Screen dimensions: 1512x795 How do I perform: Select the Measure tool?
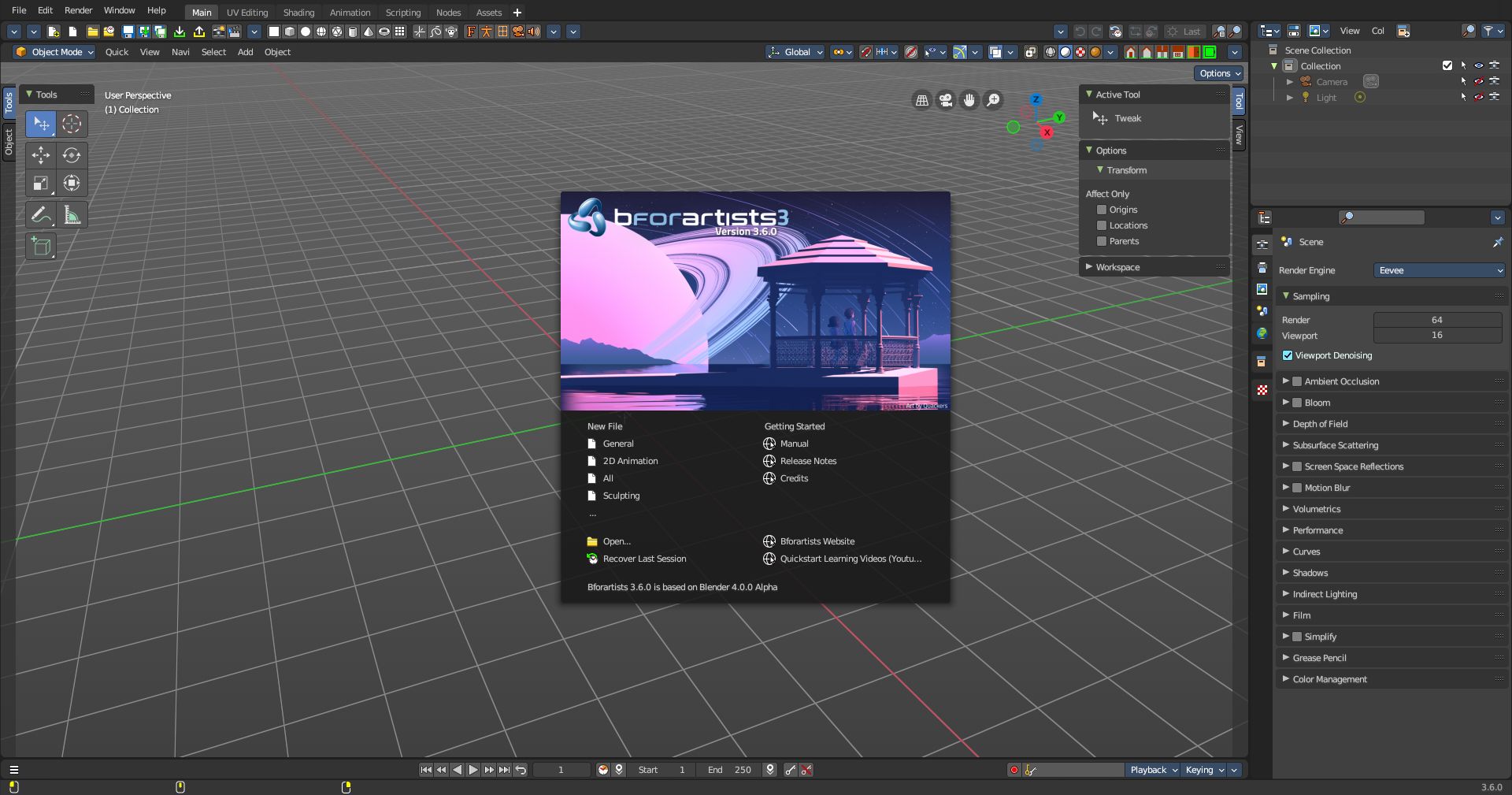[72, 215]
